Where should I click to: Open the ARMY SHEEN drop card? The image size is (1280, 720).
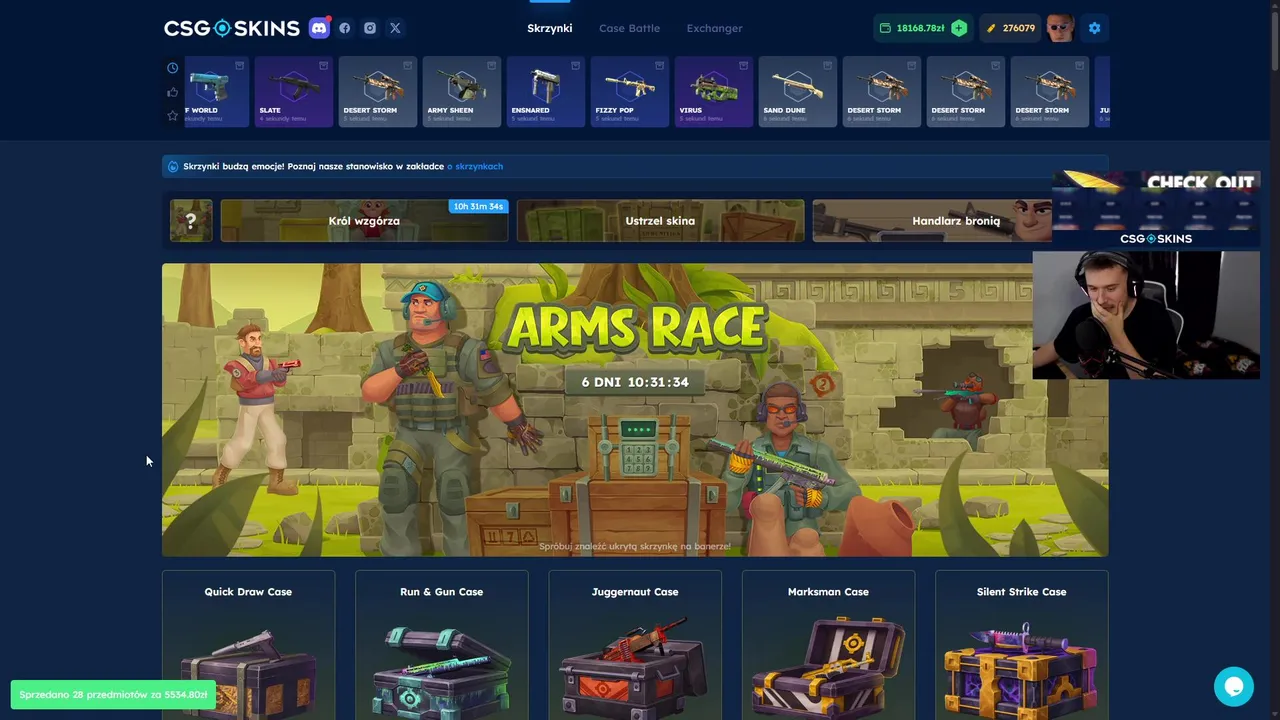(x=462, y=91)
